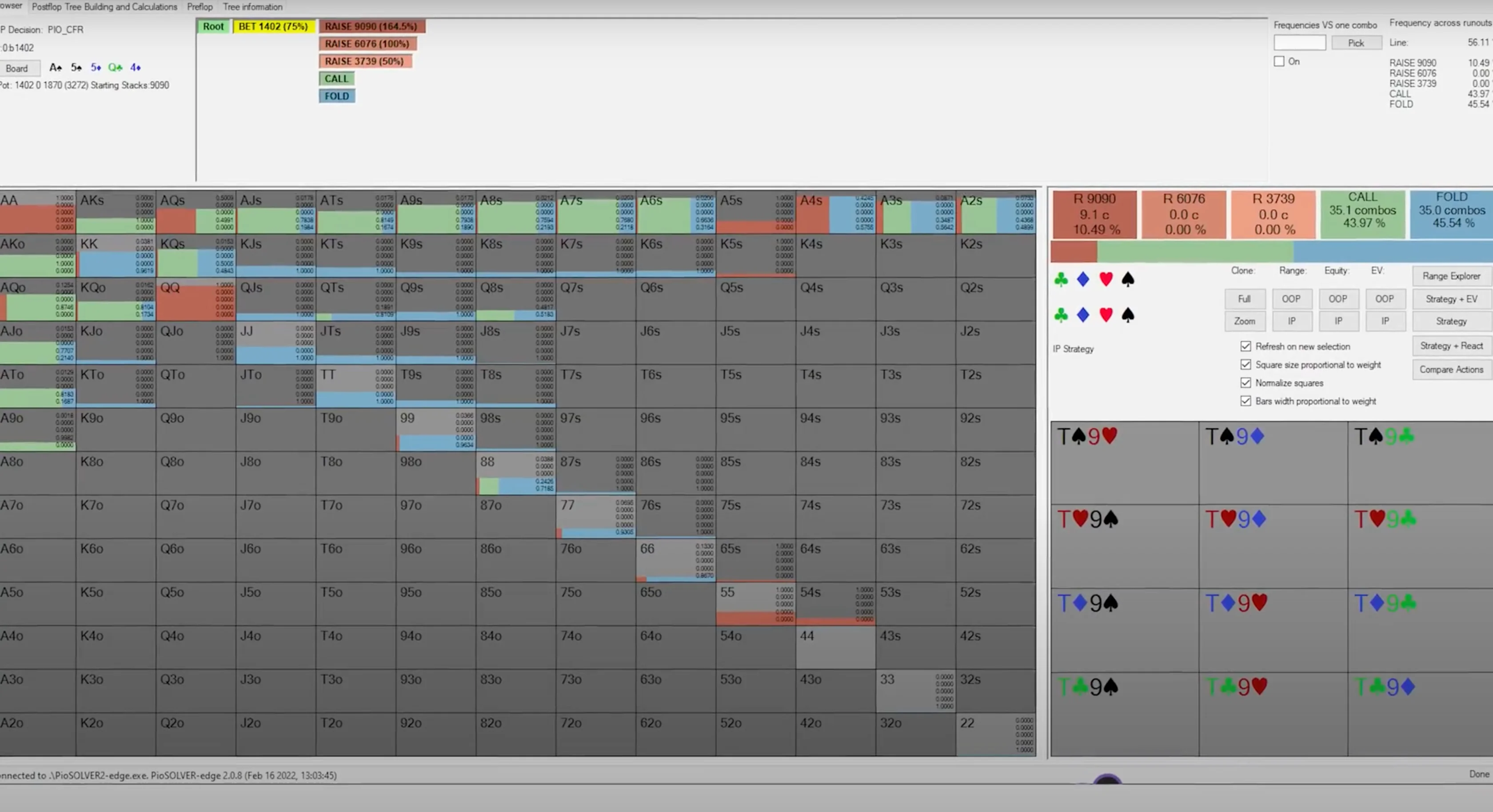
Task: Enable the On checkbox under Frequencies
Action: click(1279, 61)
